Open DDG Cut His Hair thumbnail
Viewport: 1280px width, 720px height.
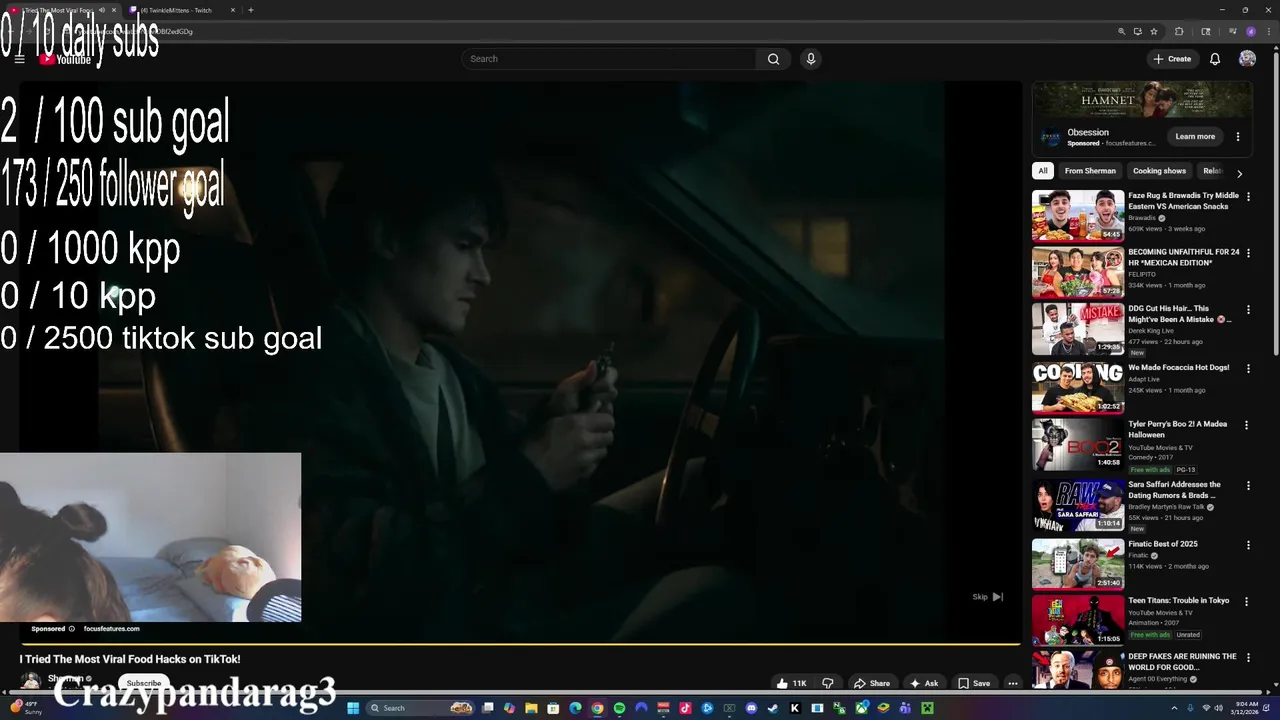tap(1078, 329)
